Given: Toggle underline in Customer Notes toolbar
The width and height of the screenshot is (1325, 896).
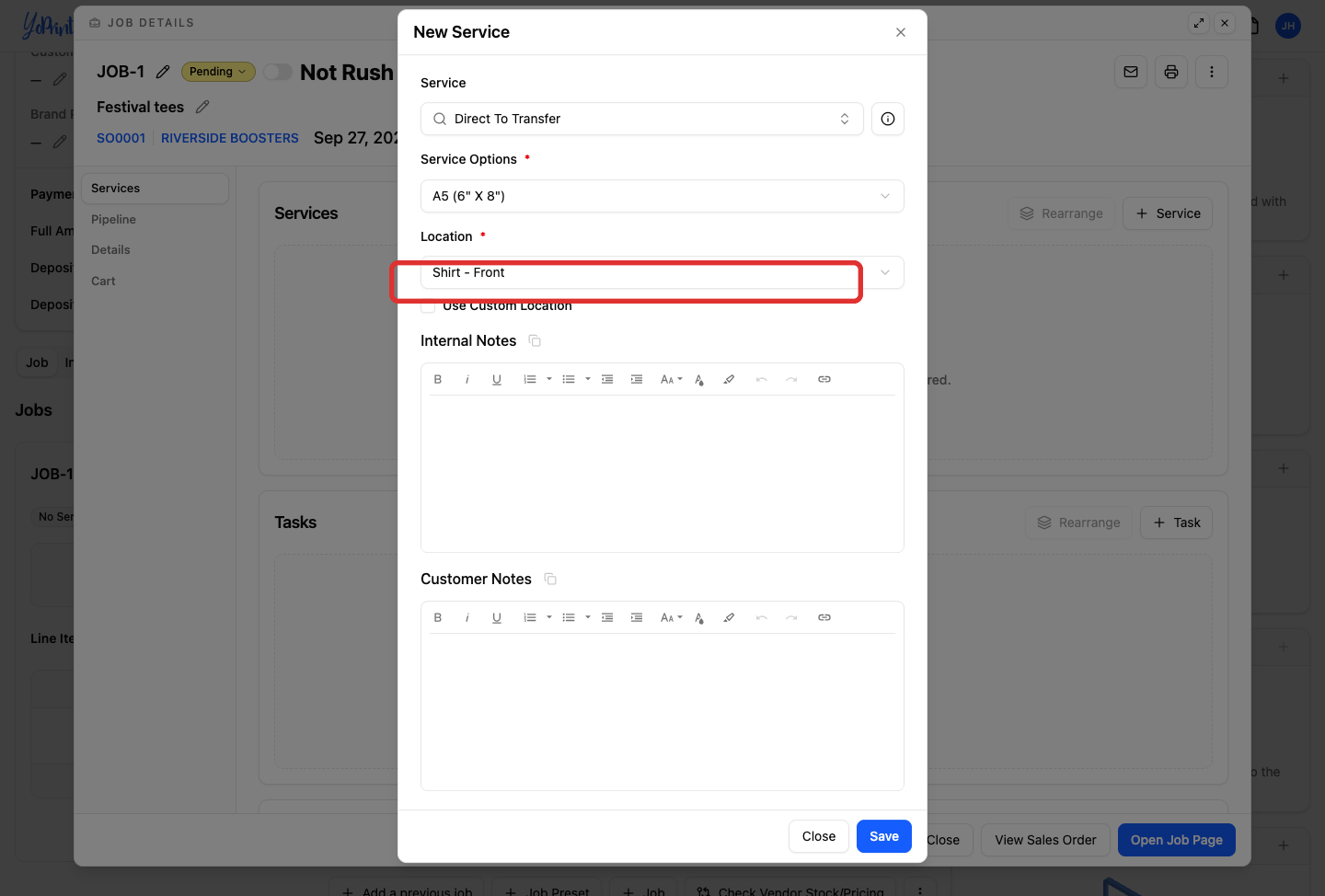Looking at the screenshot, I should pyautogui.click(x=497, y=617).
